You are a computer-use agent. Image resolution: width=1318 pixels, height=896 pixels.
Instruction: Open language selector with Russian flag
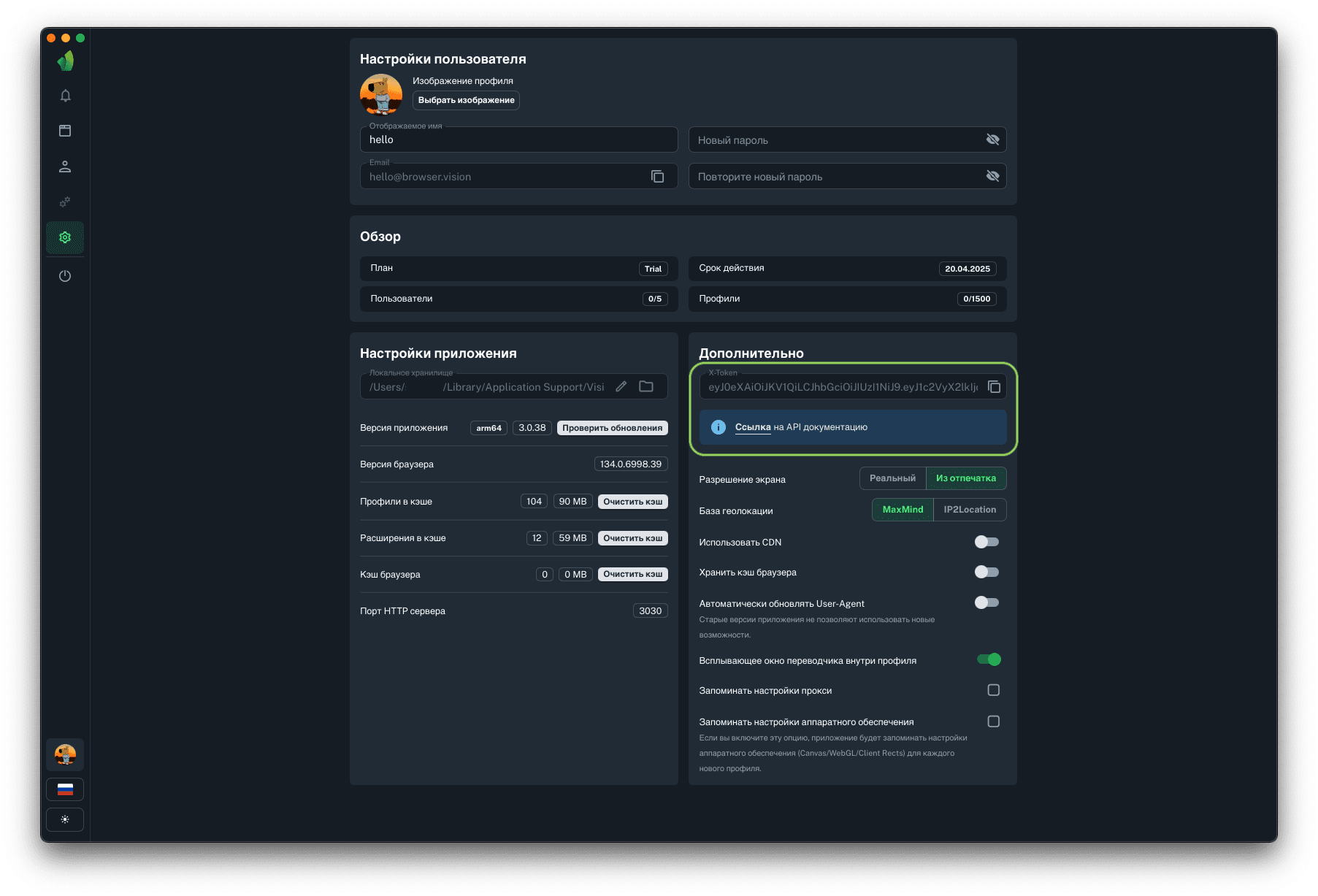[65, 789]
